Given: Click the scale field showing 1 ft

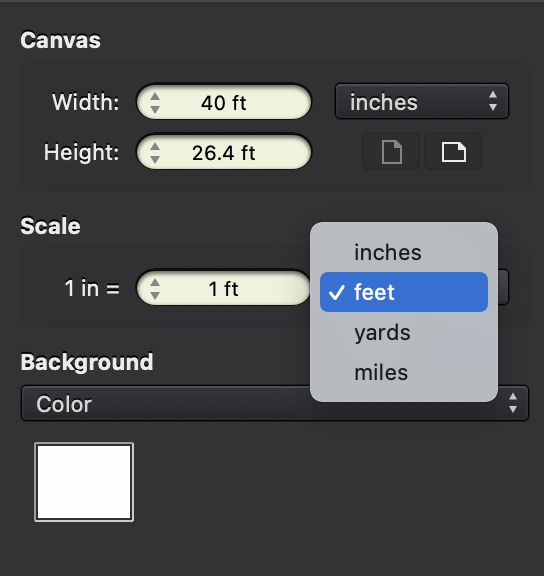Looking at the screenshot, I should point(224,288).
